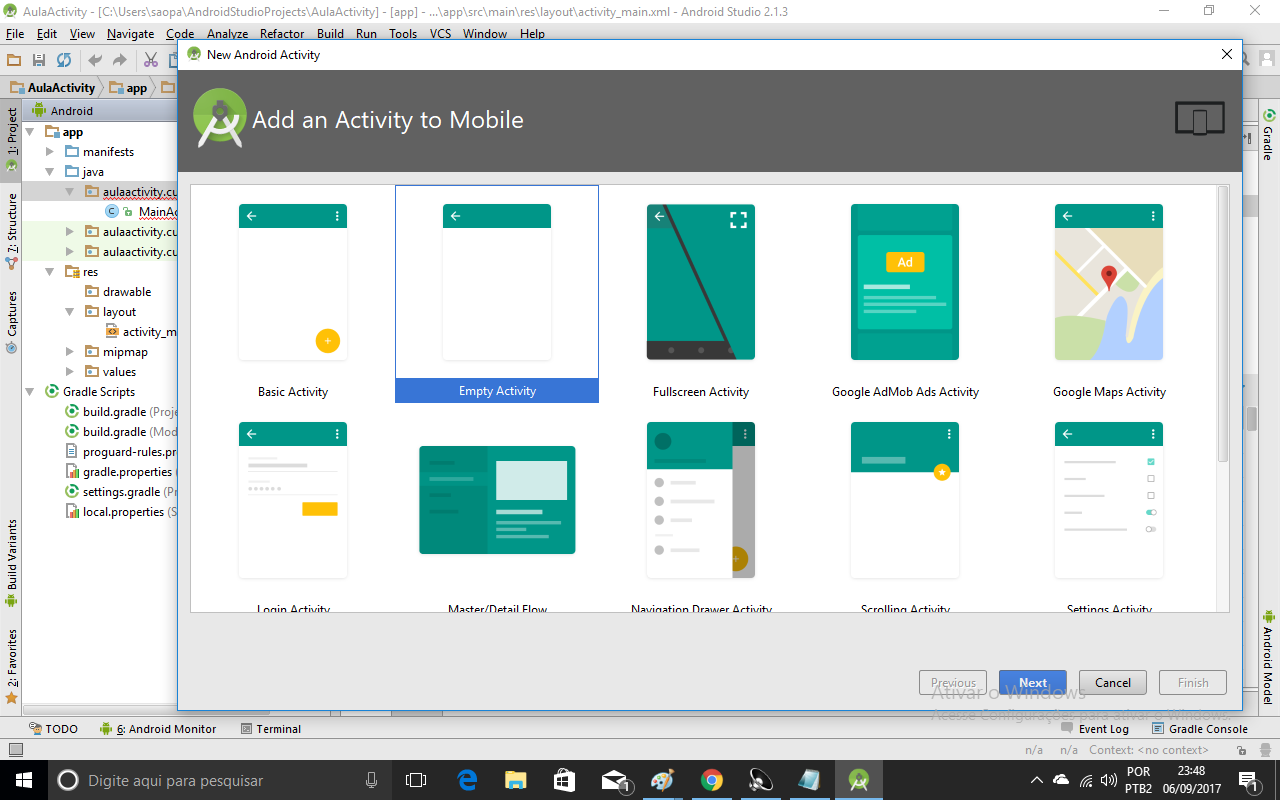Open the Refactor menu
The width and height of the screenshot is (1280, 800).
click(282, 33)
